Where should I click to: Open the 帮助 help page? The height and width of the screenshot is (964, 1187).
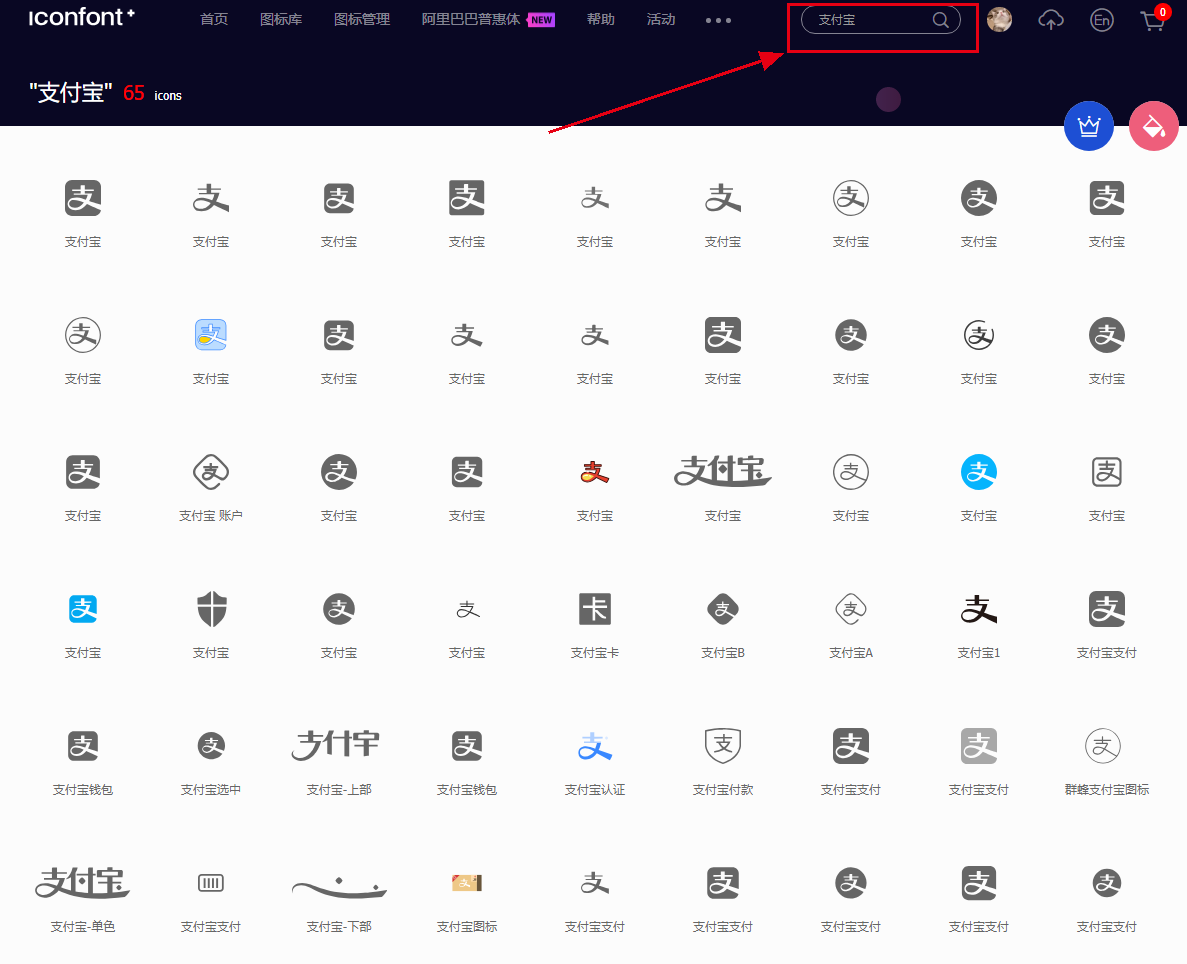tap(600, 18)
